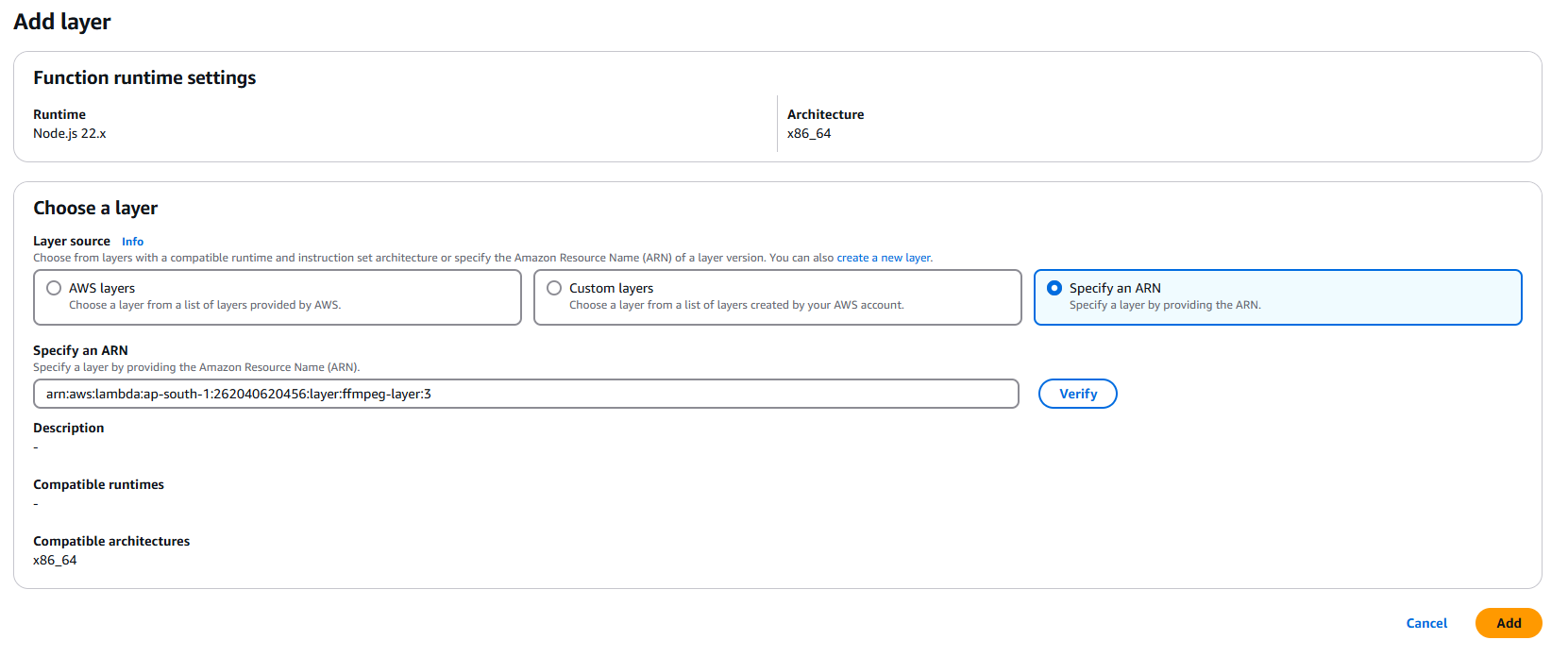Click the layer ARN input field
Screen dimensions: 1568x657
[x=526, y=394]
